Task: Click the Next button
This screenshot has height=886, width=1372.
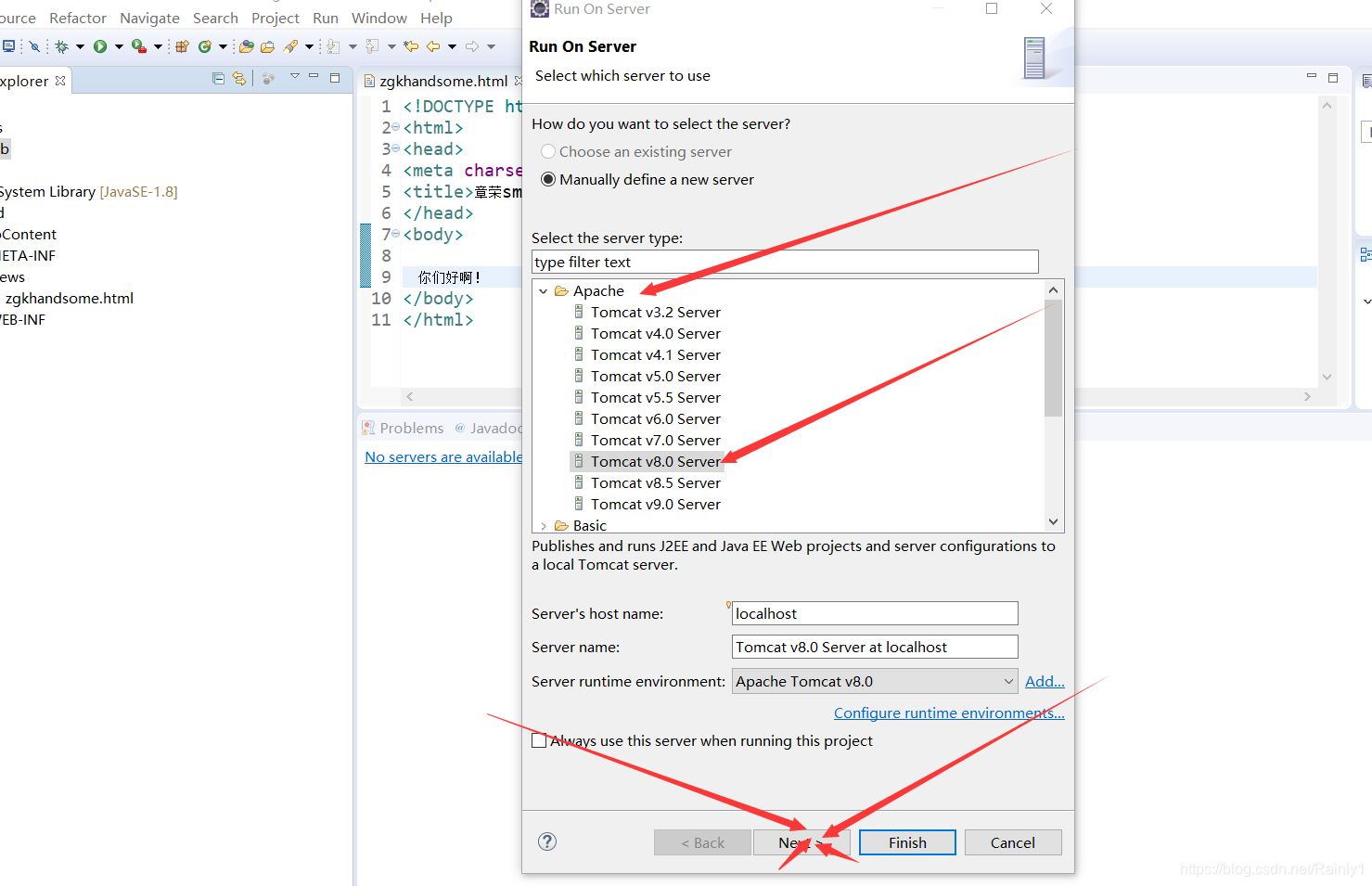Action: (801, 842)
